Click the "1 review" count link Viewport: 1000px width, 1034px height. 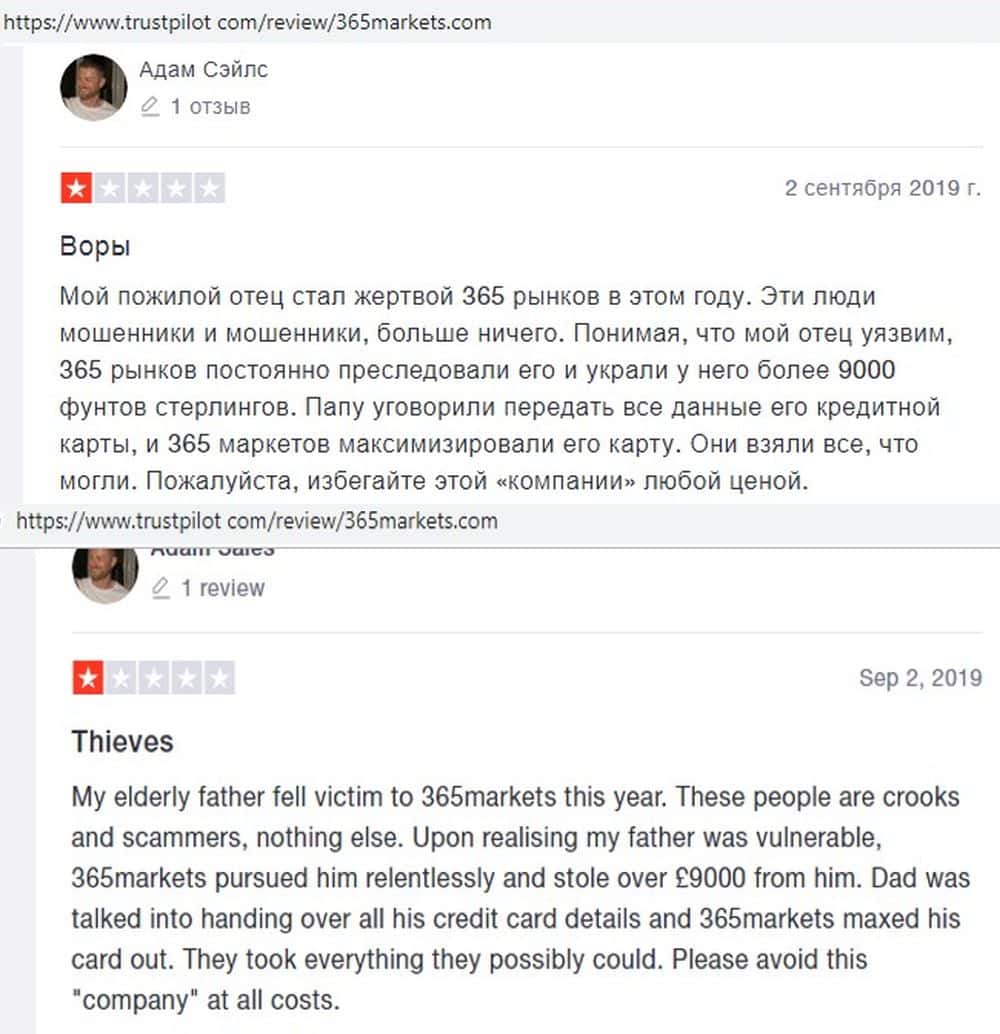point(222,588)
